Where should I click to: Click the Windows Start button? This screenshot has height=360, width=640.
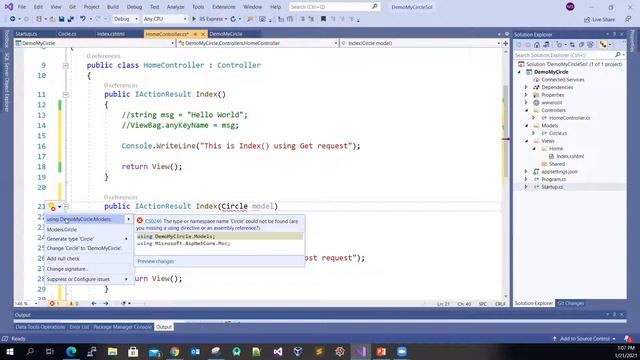9,351
